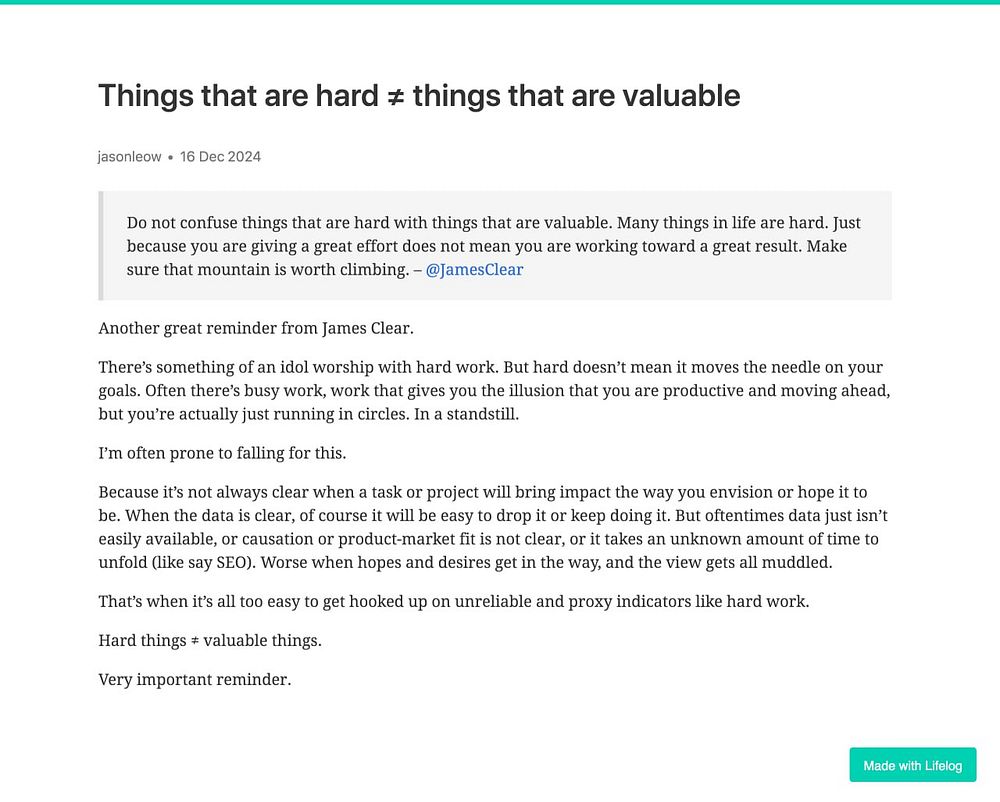Click the ≠ symbol in the title
Viewport: 1000px width, 802px height.
tap(396, 98)
